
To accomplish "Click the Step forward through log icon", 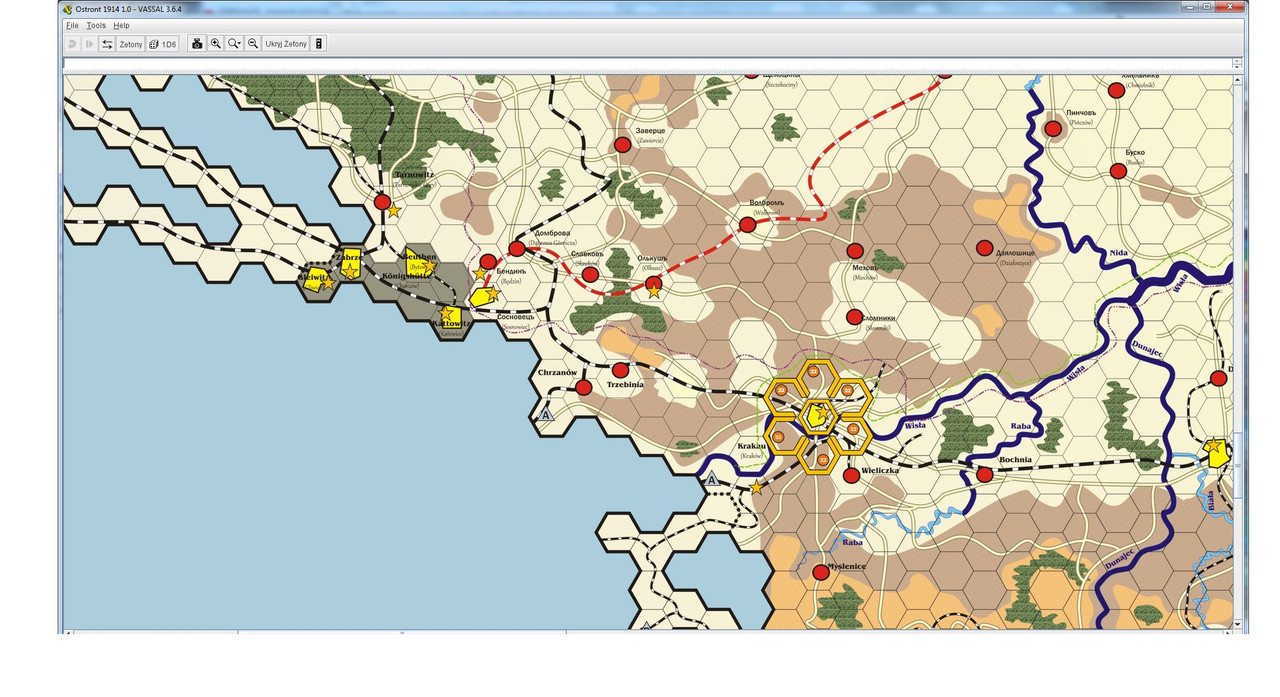I will [x=89, y=44].
